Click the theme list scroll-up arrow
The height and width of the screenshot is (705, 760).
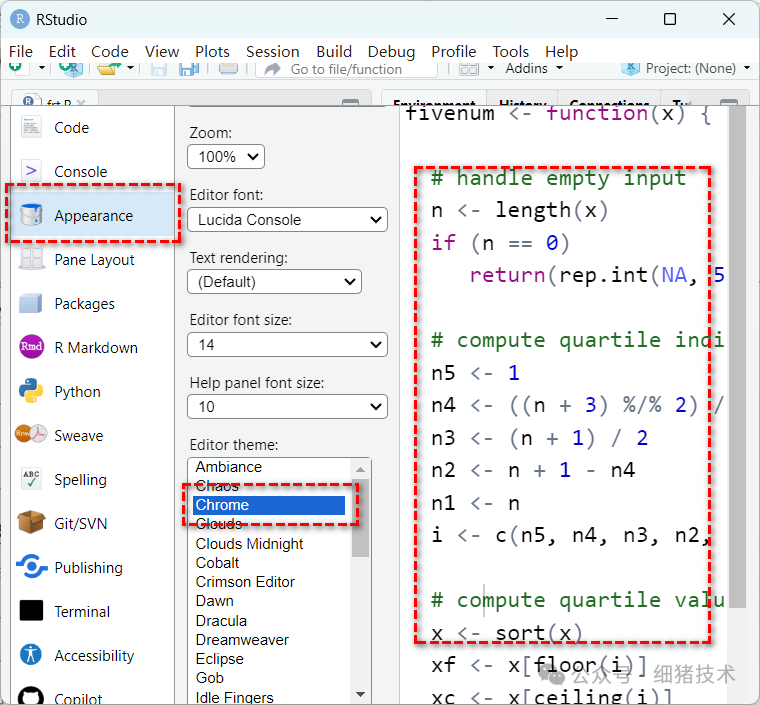(x=360, y=469)
